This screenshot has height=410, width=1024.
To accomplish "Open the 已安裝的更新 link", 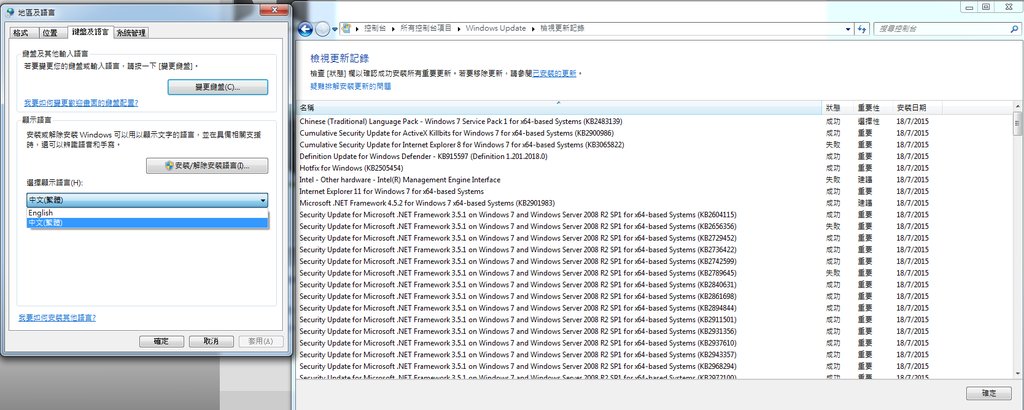I will click(554, 74).
